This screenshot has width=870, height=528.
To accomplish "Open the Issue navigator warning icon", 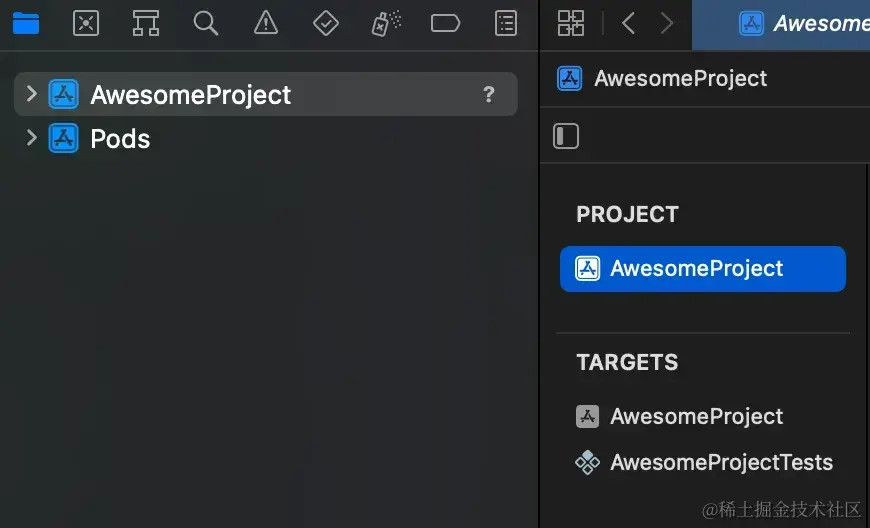I will coord(266,23).
